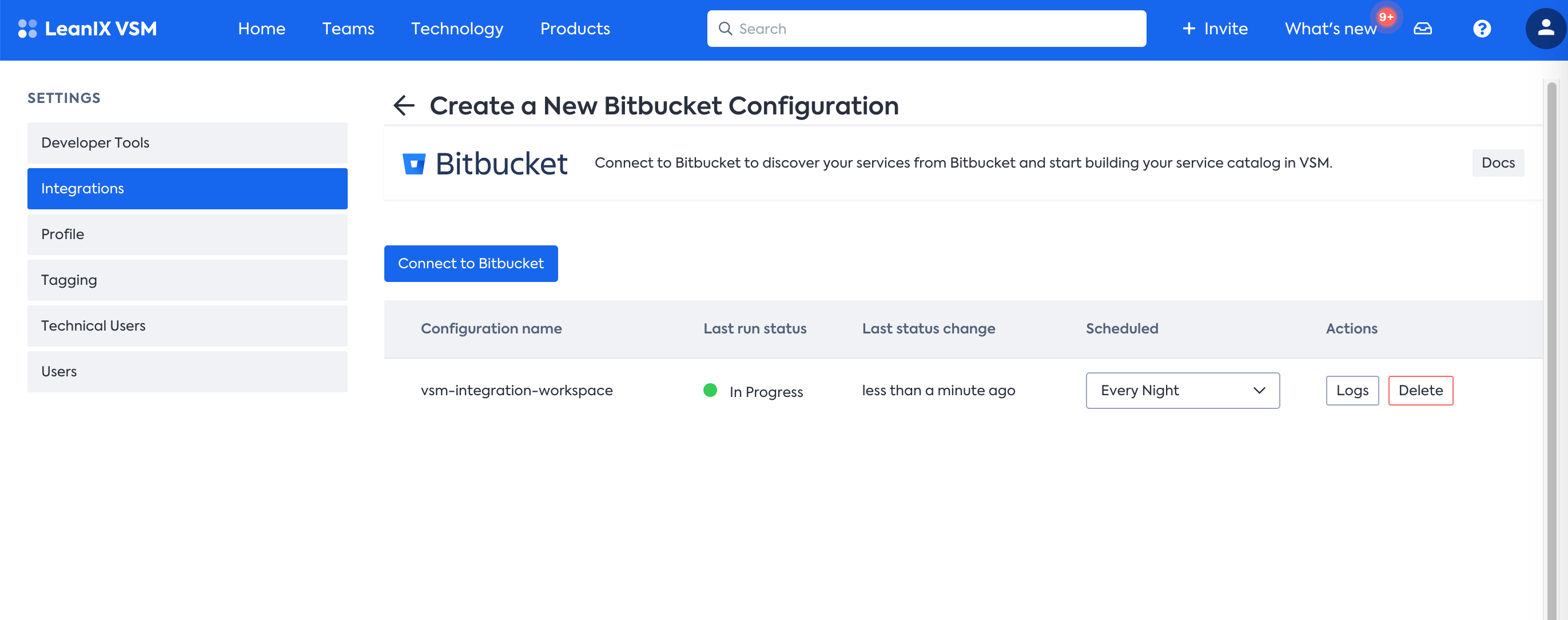The width and height of the screenshot is (1568, 620).
Task: Open the user account avatar
Action: (x=1546, y=28)
